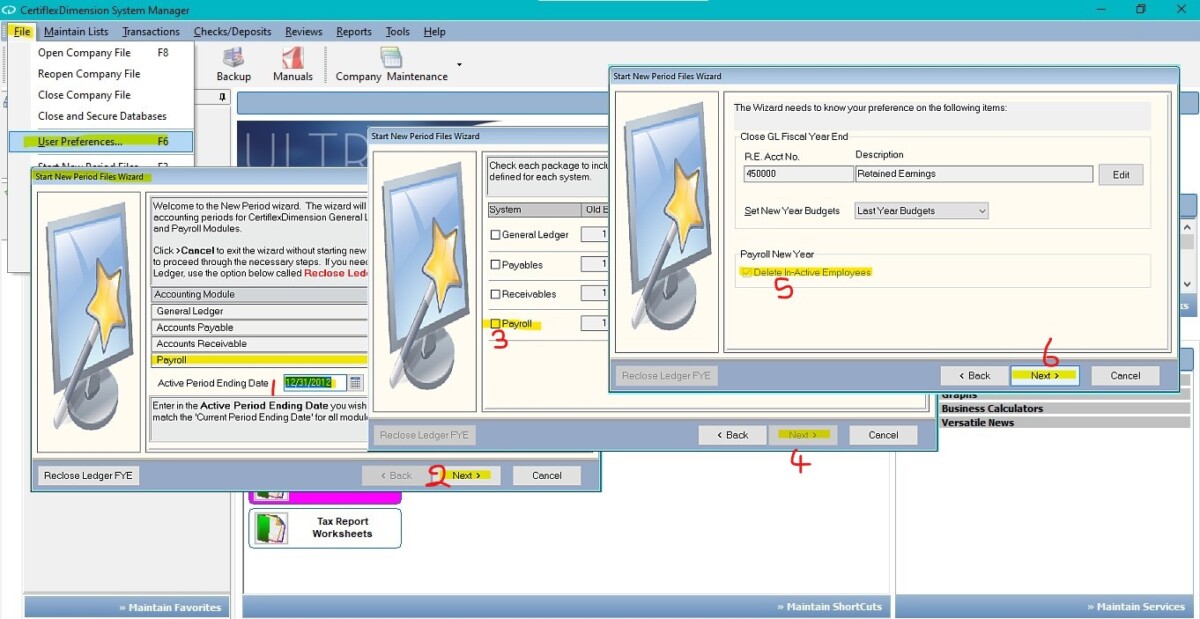Open the Tools menu
This screenshot has height=619, width=1200.
[397, 31]
